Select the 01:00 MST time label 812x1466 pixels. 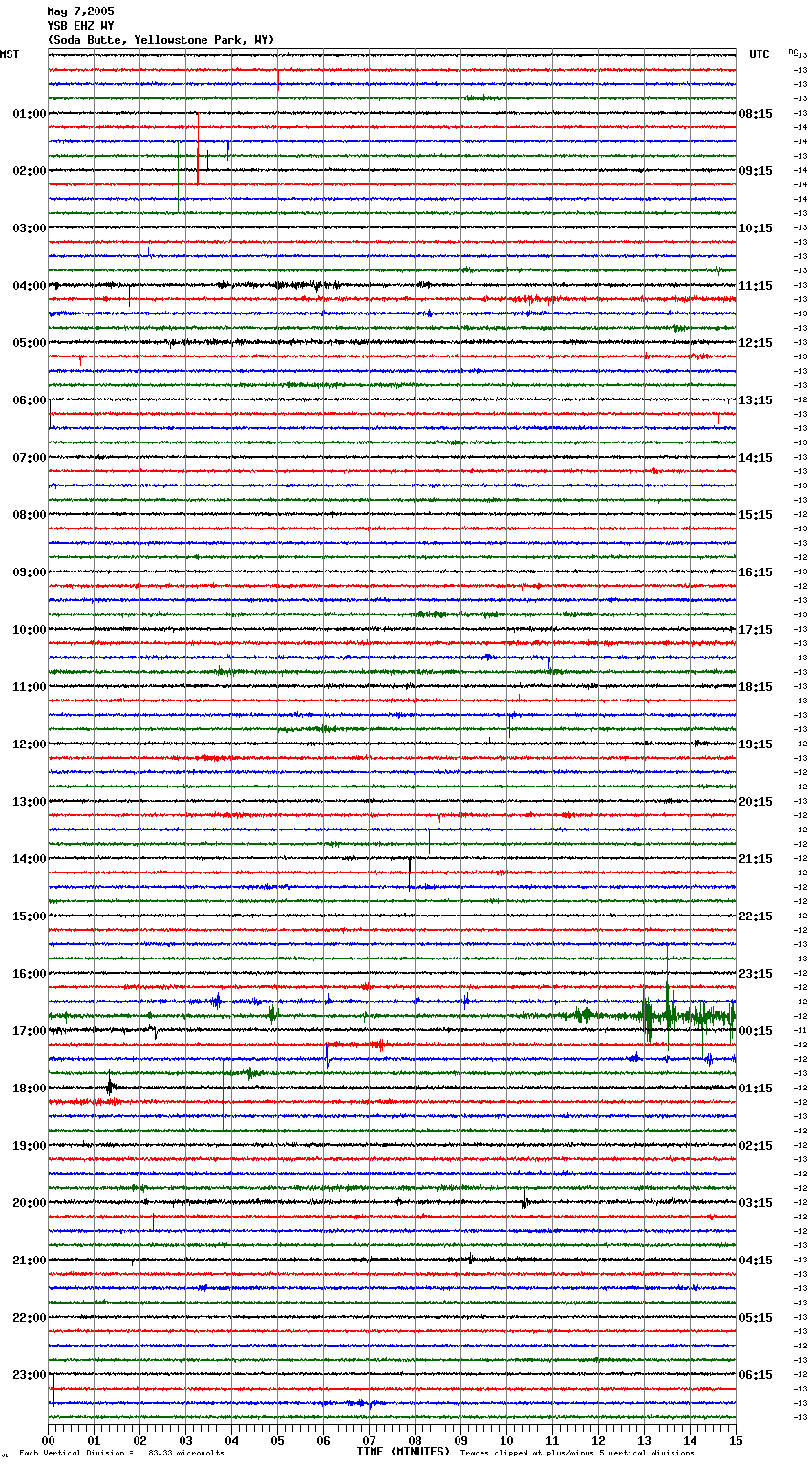click(x=30, y=114)
